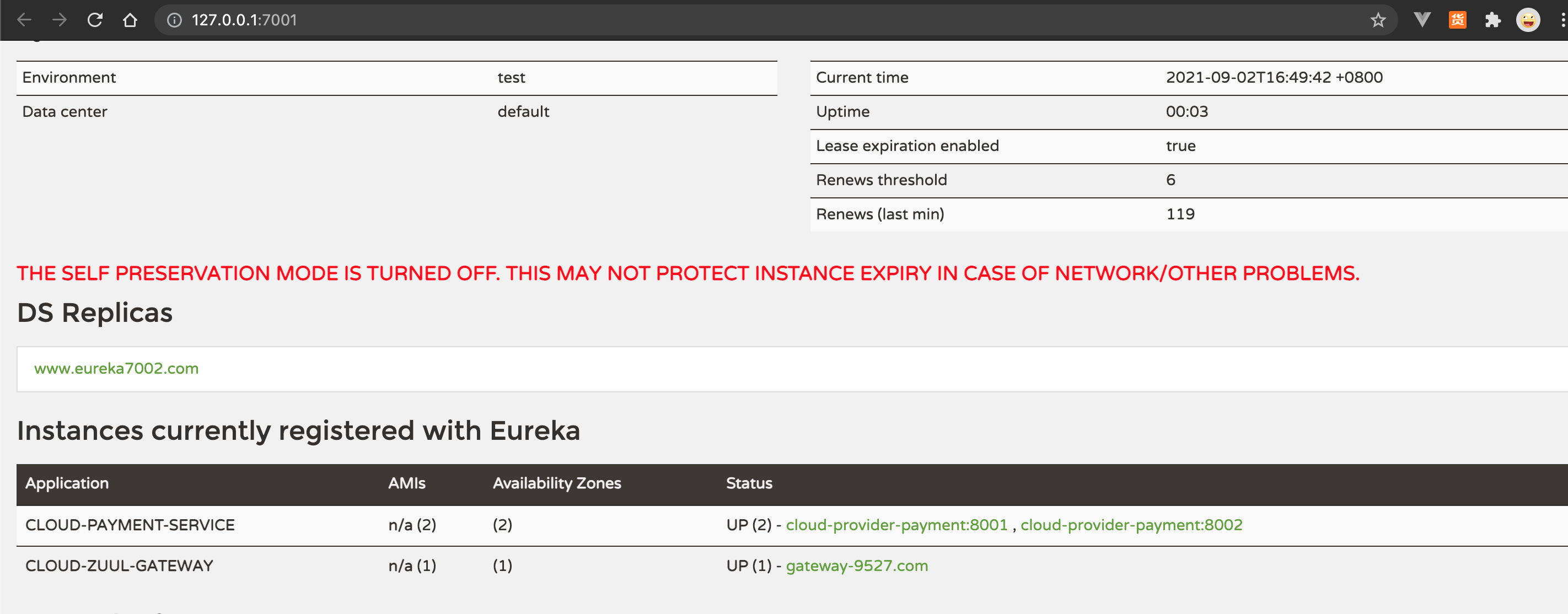Click Instances currently registered with Eureka heading
Image resolution: width=1568 pixels, height=614 pixels.
298,431
